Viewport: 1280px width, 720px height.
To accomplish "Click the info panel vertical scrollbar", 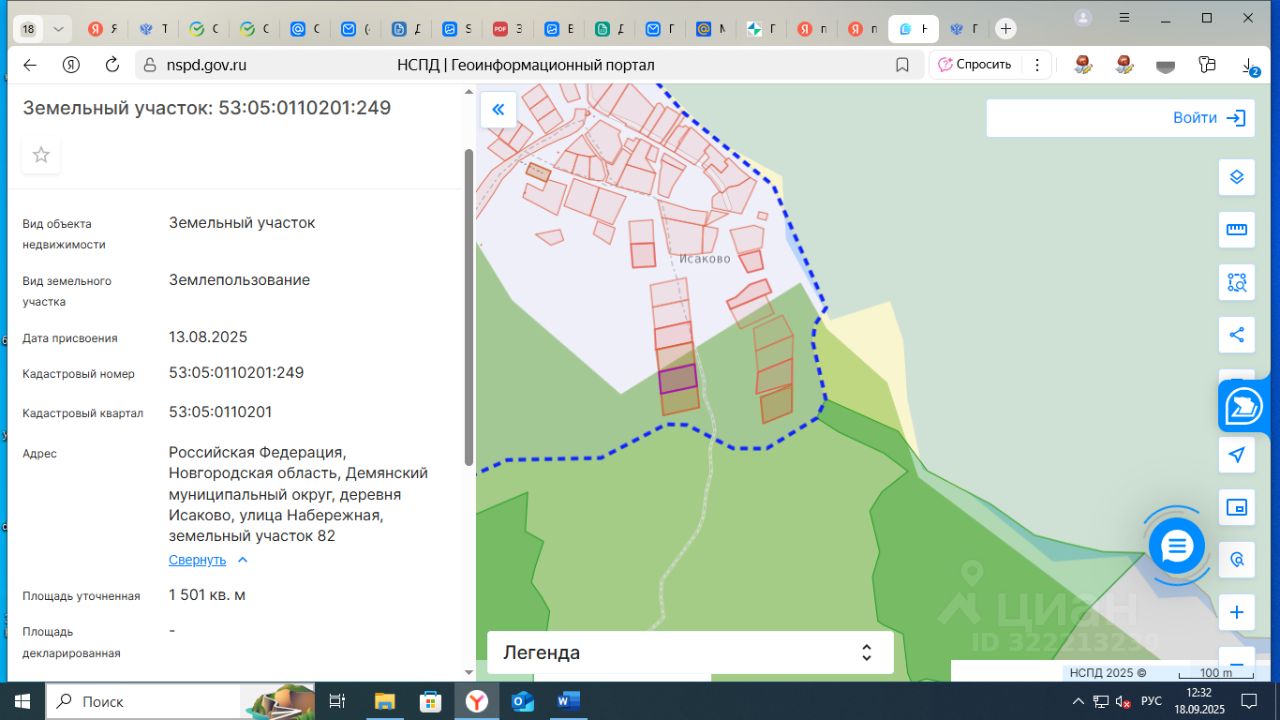I will click(x=469, y=307).
